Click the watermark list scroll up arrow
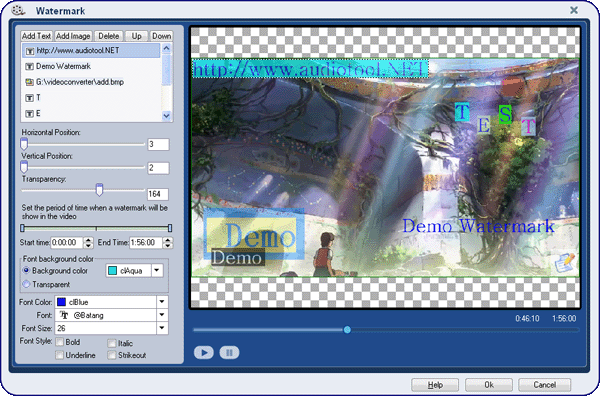The width and height of the screenshot is (600, 396). [x=166, y=48]
